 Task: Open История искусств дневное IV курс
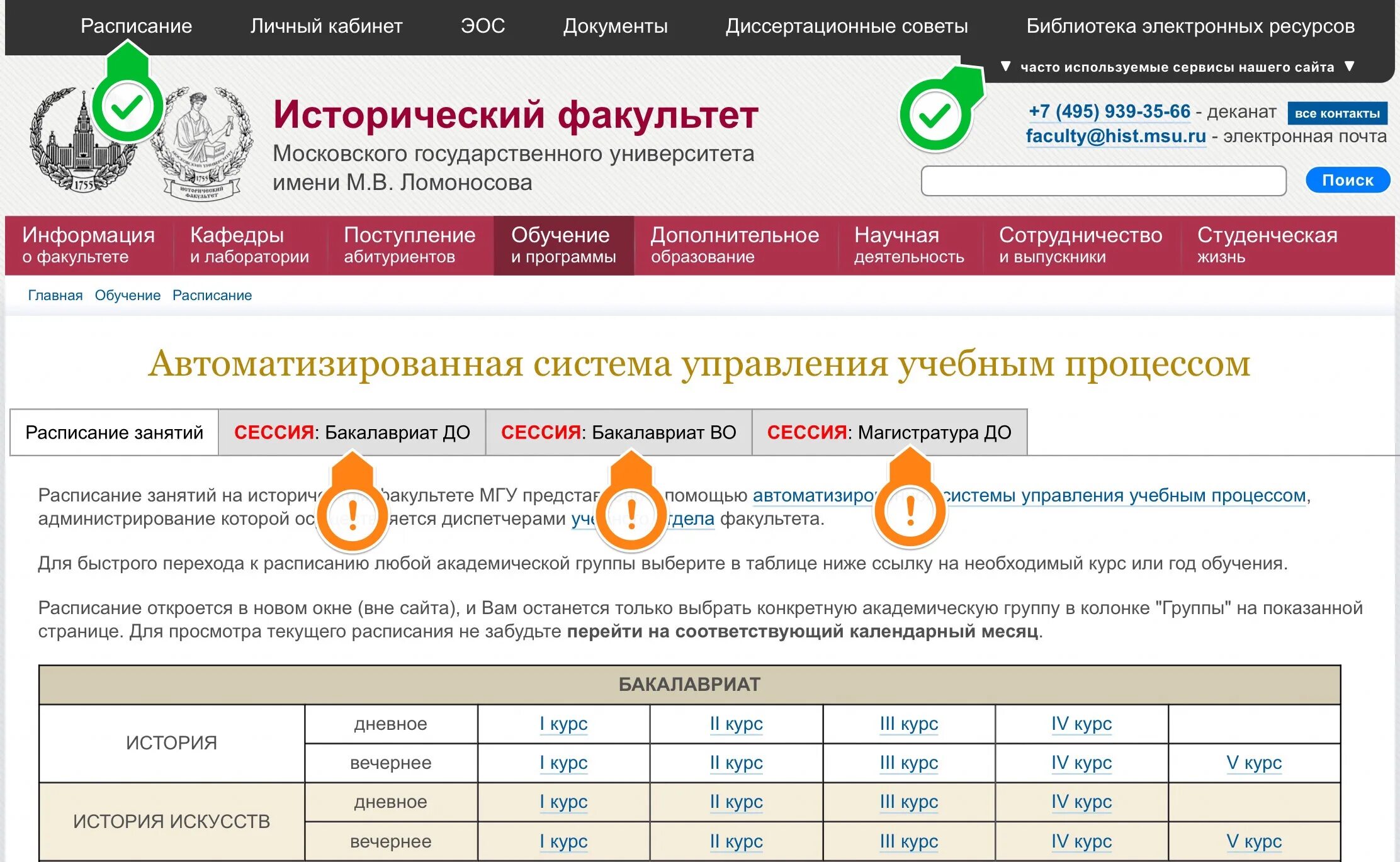[1081, 802]
